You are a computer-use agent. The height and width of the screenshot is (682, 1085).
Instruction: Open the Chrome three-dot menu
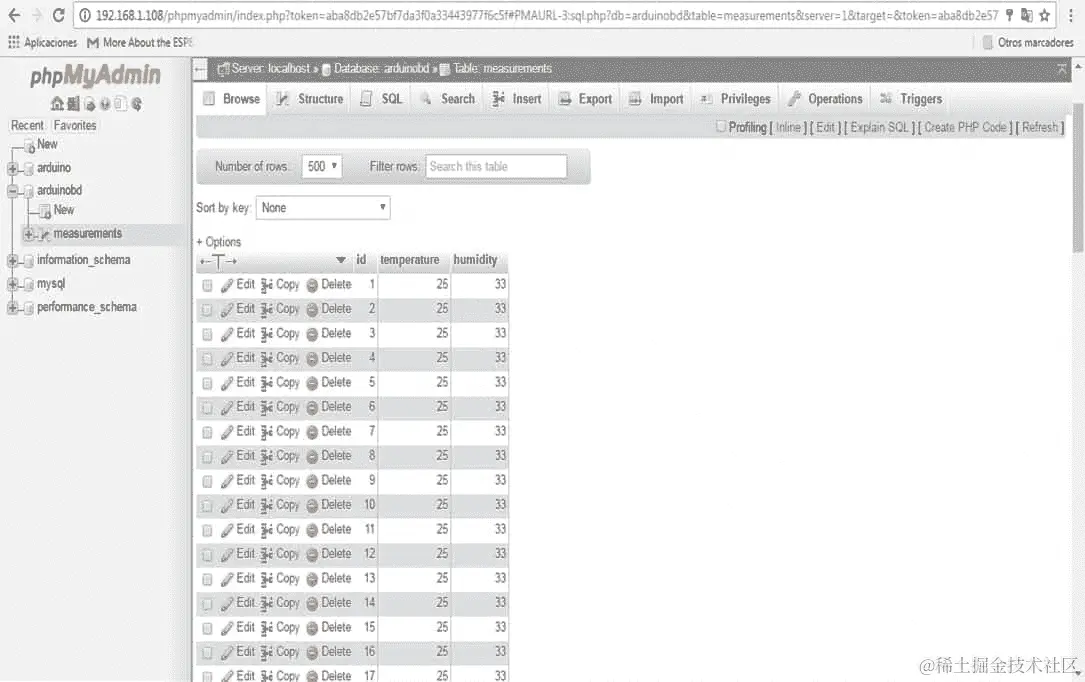tap(1070, 15)
